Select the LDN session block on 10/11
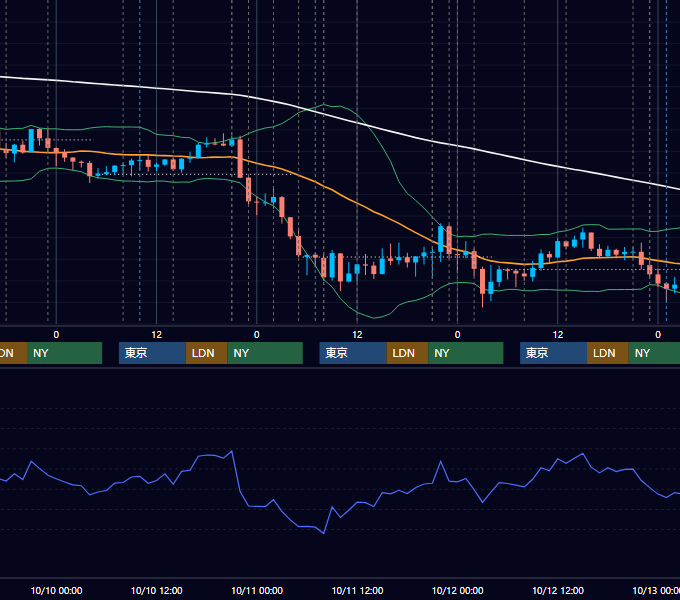Screen dimensions: 680x600 tap(407, 353)
